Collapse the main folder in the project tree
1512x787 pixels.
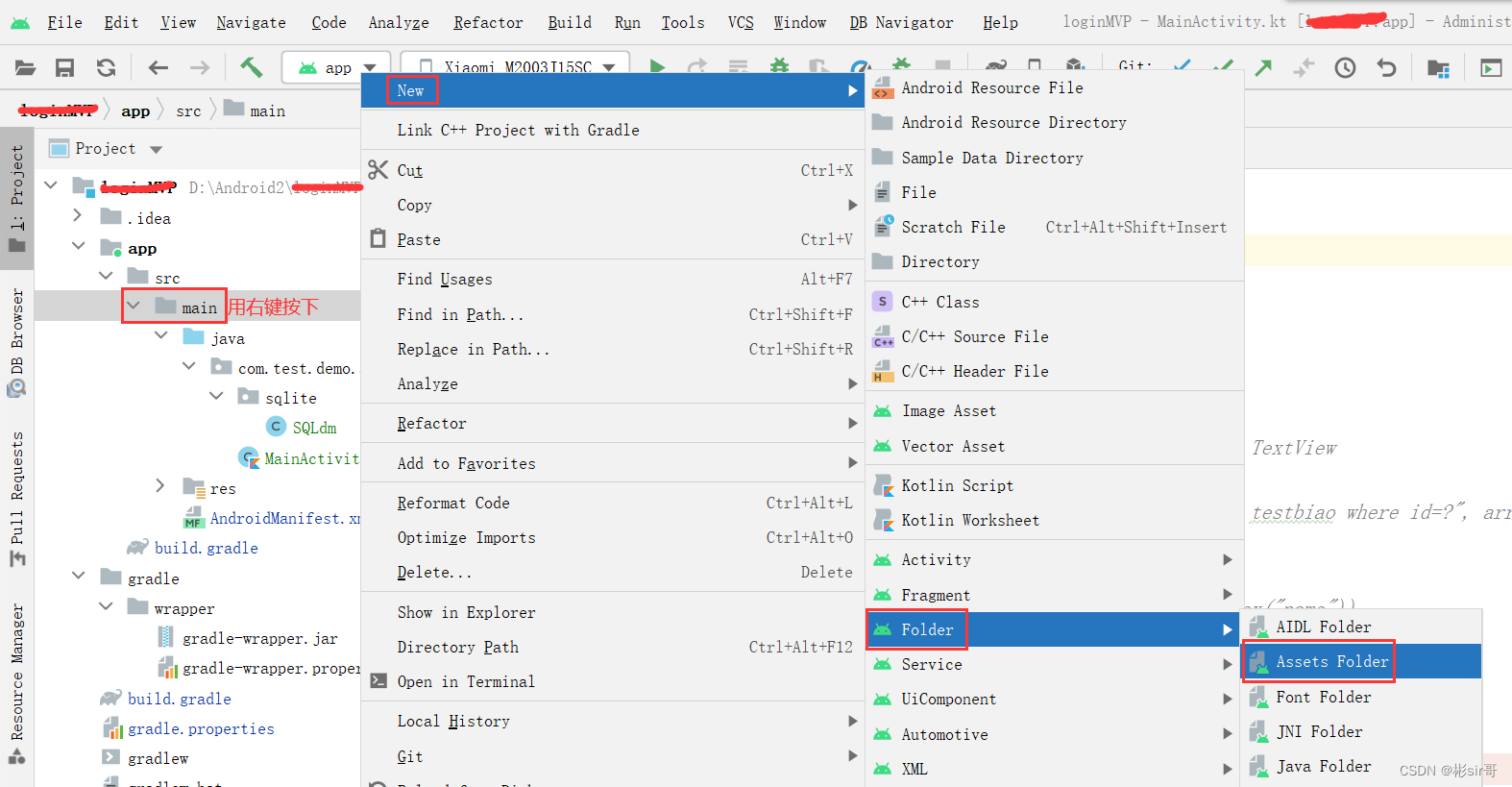point(134,307)
